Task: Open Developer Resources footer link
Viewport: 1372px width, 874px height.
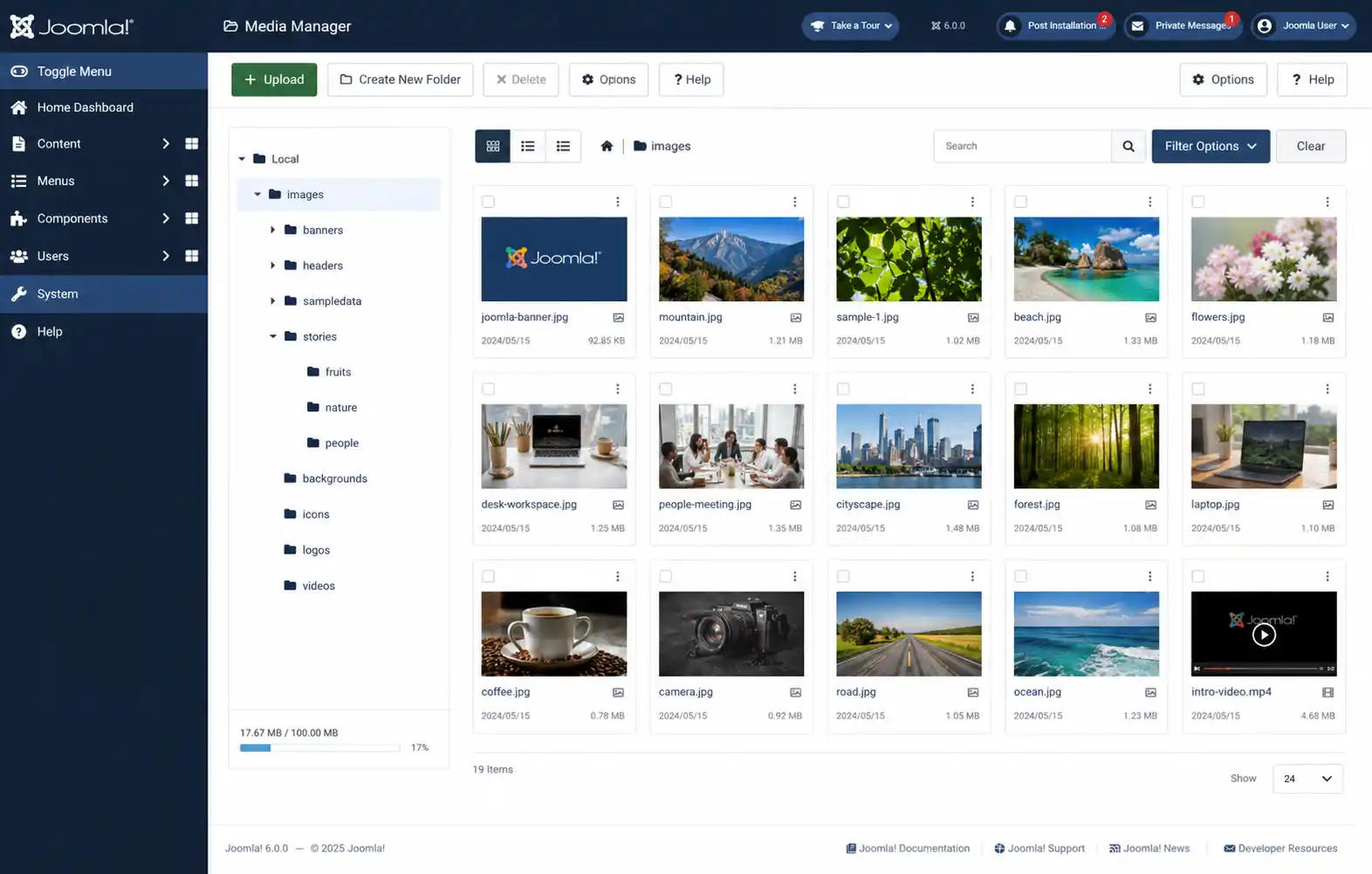Action: (x=1280, y=848)
